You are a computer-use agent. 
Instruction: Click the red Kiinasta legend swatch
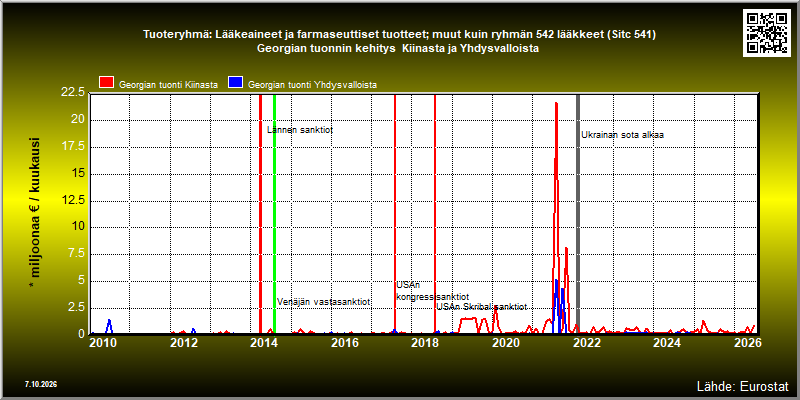tap(107, 83)
